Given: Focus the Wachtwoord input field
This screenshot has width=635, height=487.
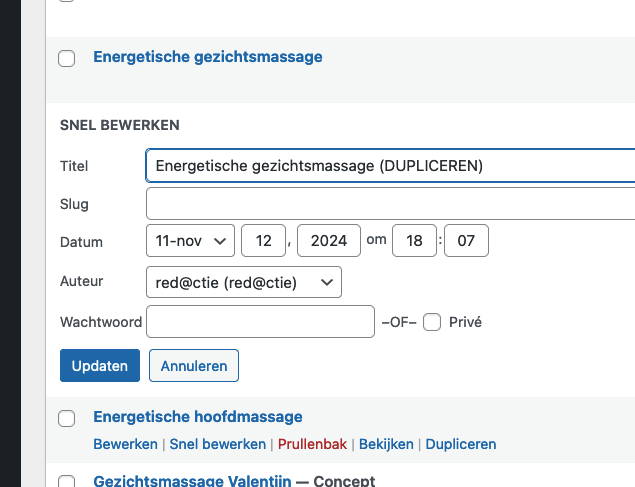Looking at the screenshot, I should tap(260, 322).
